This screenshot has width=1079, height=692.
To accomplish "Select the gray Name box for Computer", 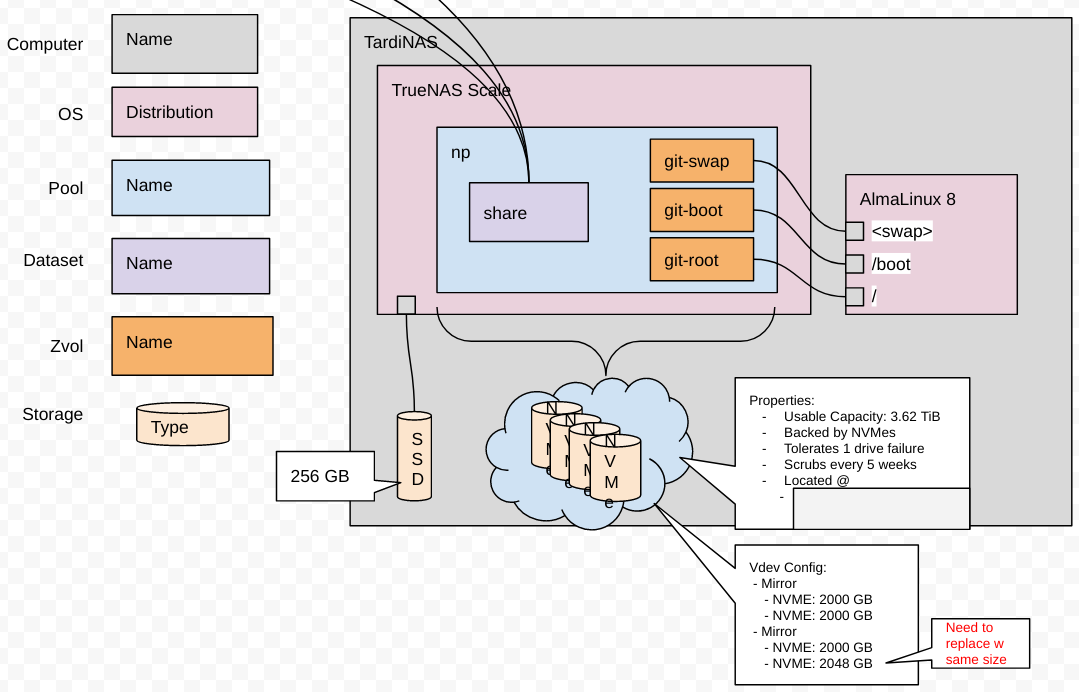I will [184, 44].
